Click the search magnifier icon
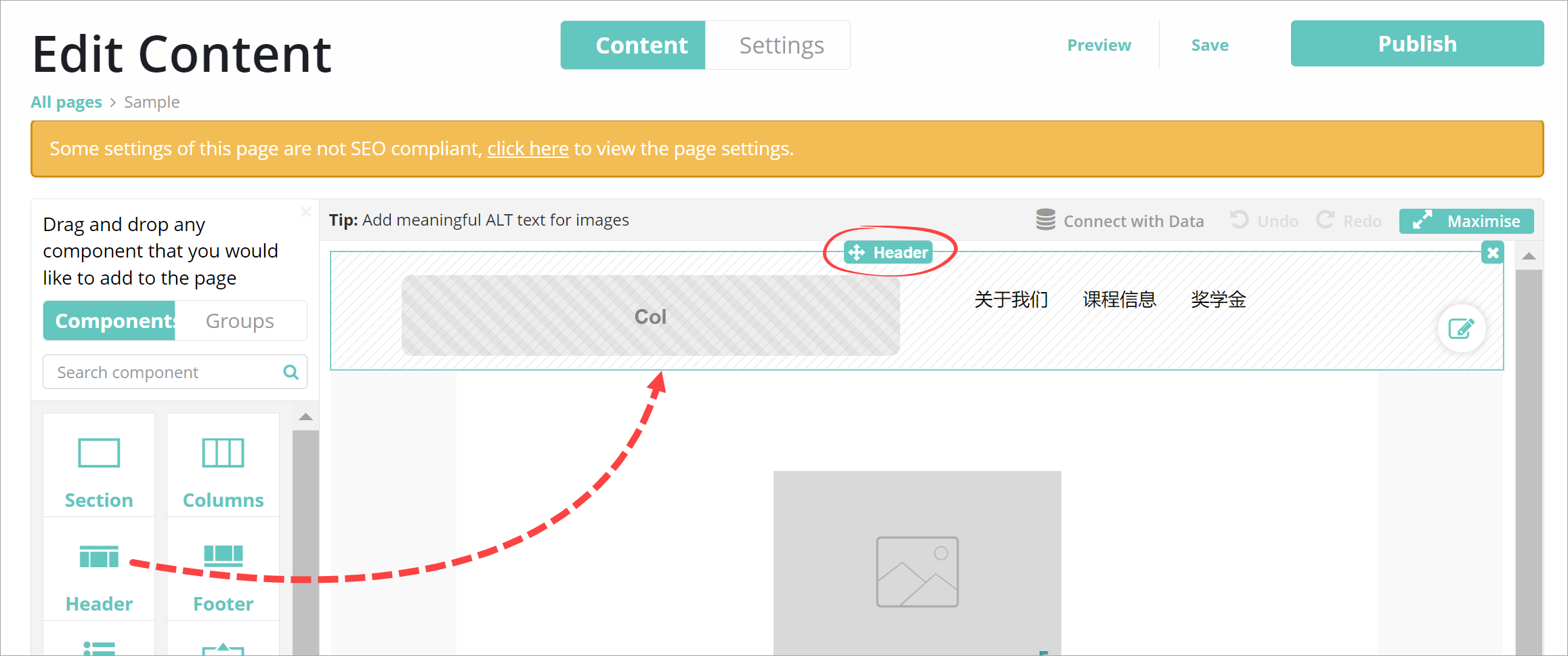The image size is (1568, 656). point(291,372)
